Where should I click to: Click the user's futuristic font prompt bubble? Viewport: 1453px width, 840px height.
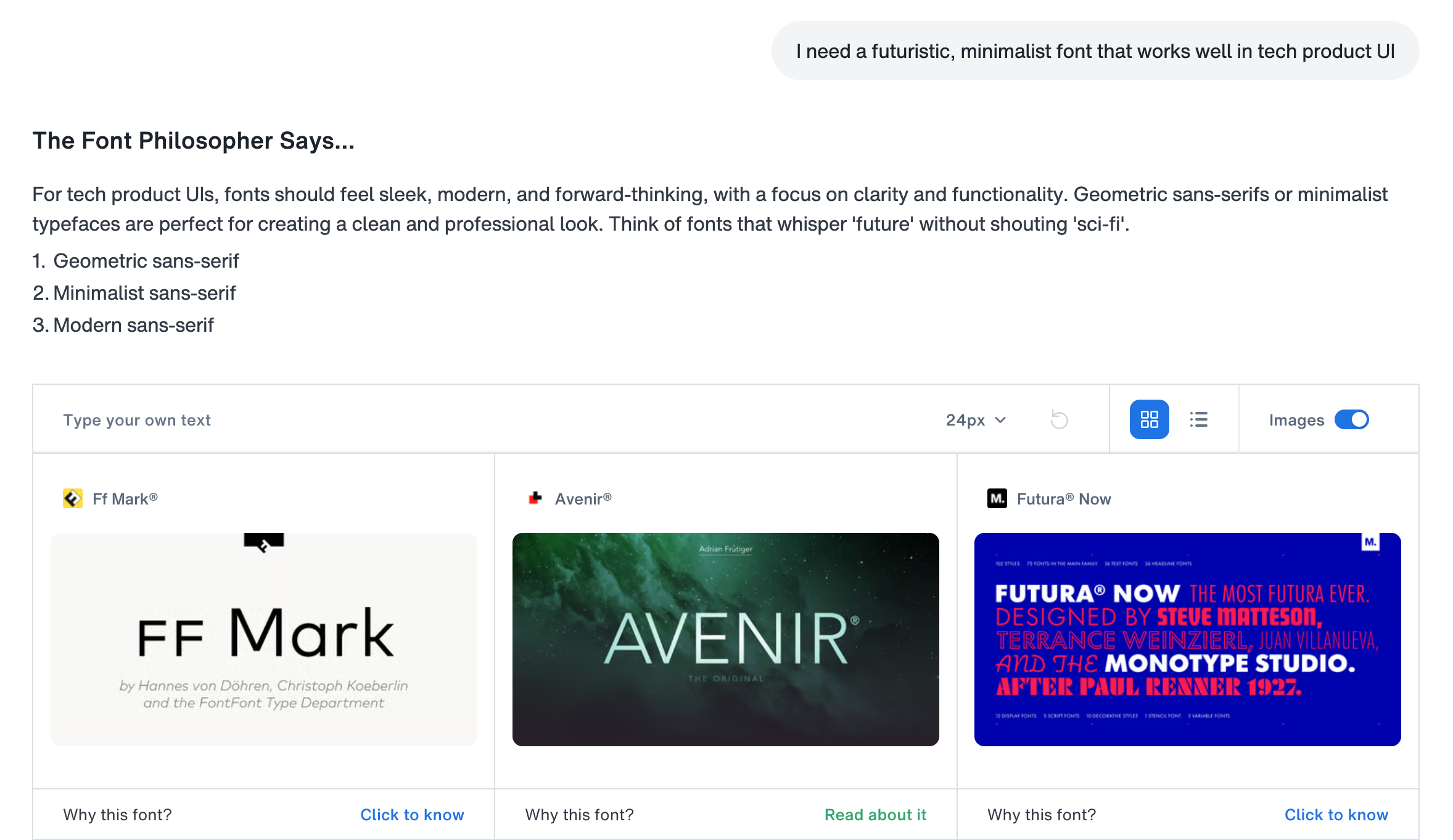1095,51
